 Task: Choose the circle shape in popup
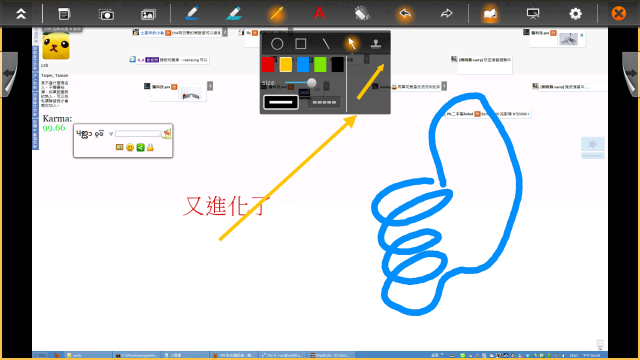point(277,44)
